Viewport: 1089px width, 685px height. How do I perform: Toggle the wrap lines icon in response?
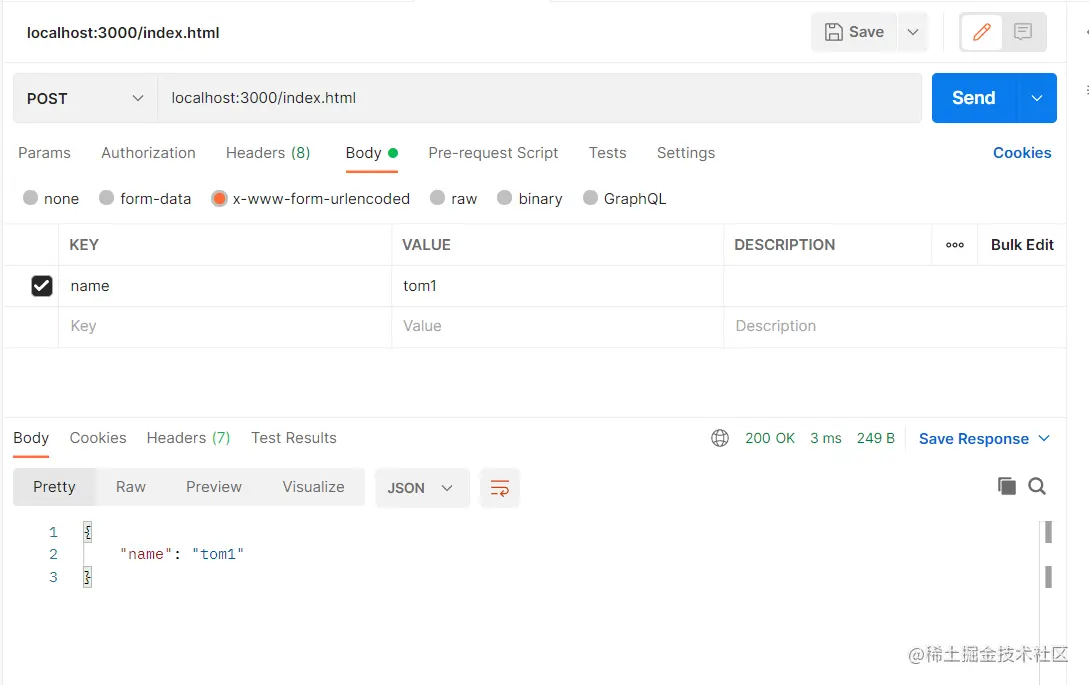500,488
